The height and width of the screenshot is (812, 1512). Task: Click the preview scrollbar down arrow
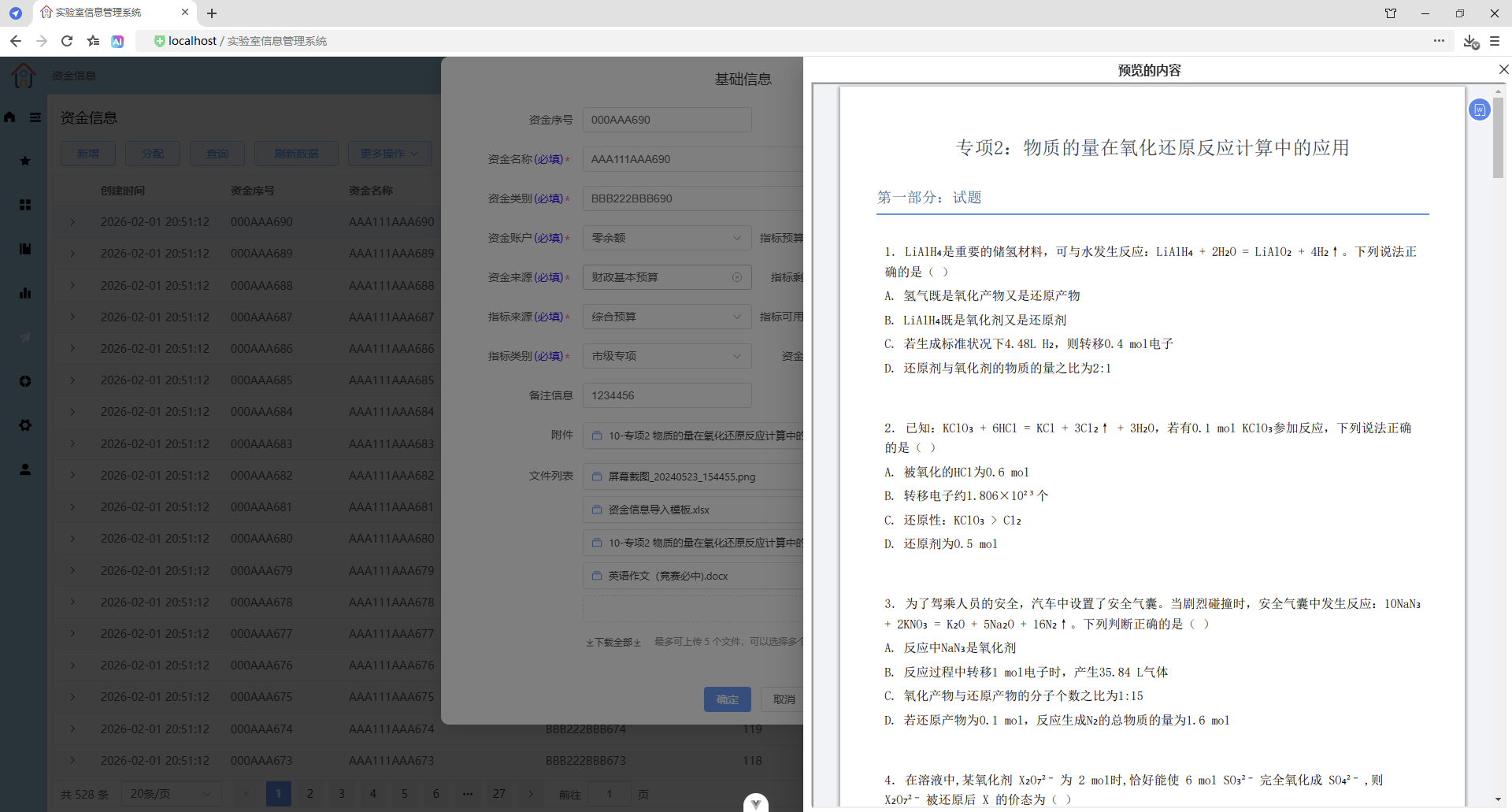[x=1498, y=800]
